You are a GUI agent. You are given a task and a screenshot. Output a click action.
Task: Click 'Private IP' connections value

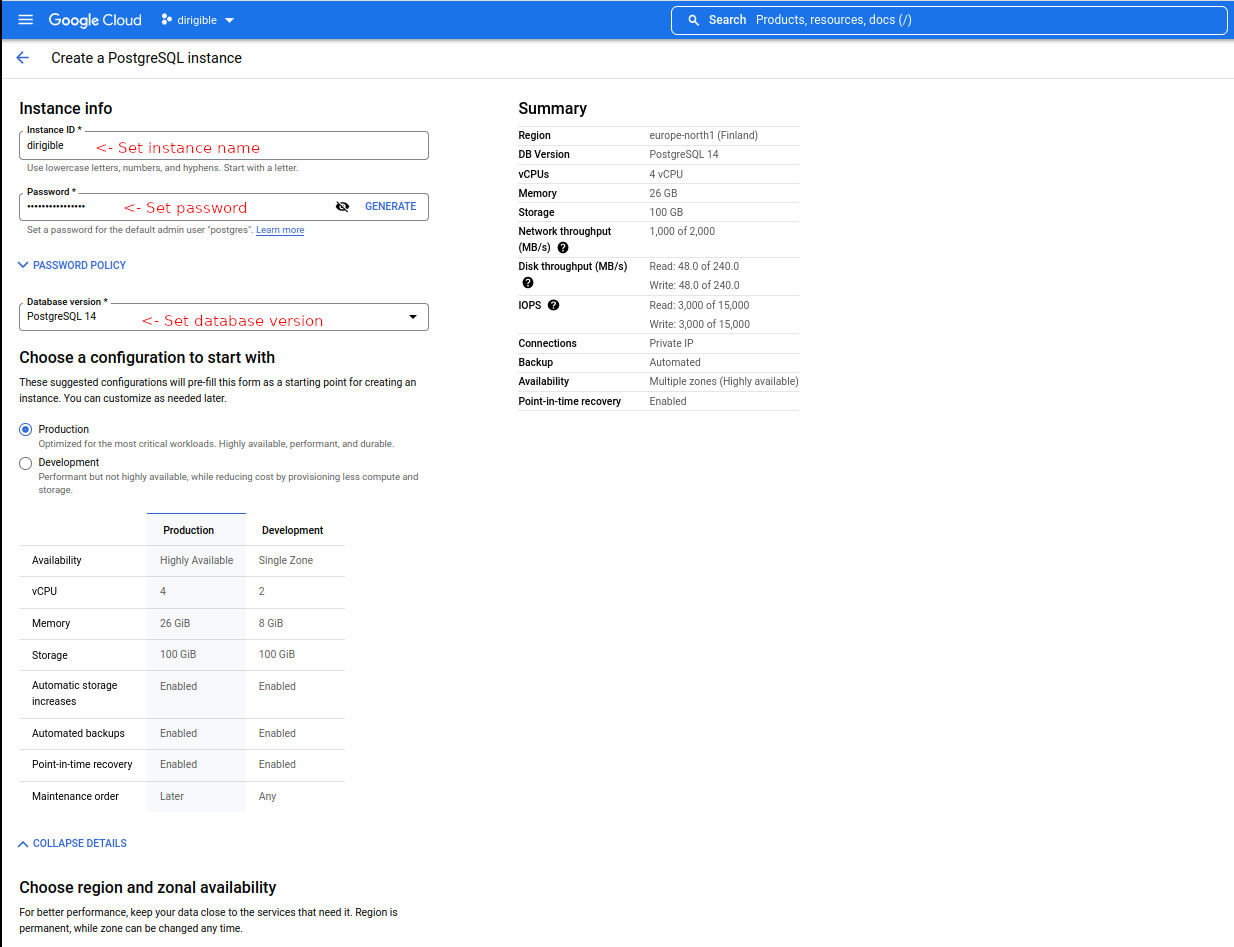(x=671, y=343)
